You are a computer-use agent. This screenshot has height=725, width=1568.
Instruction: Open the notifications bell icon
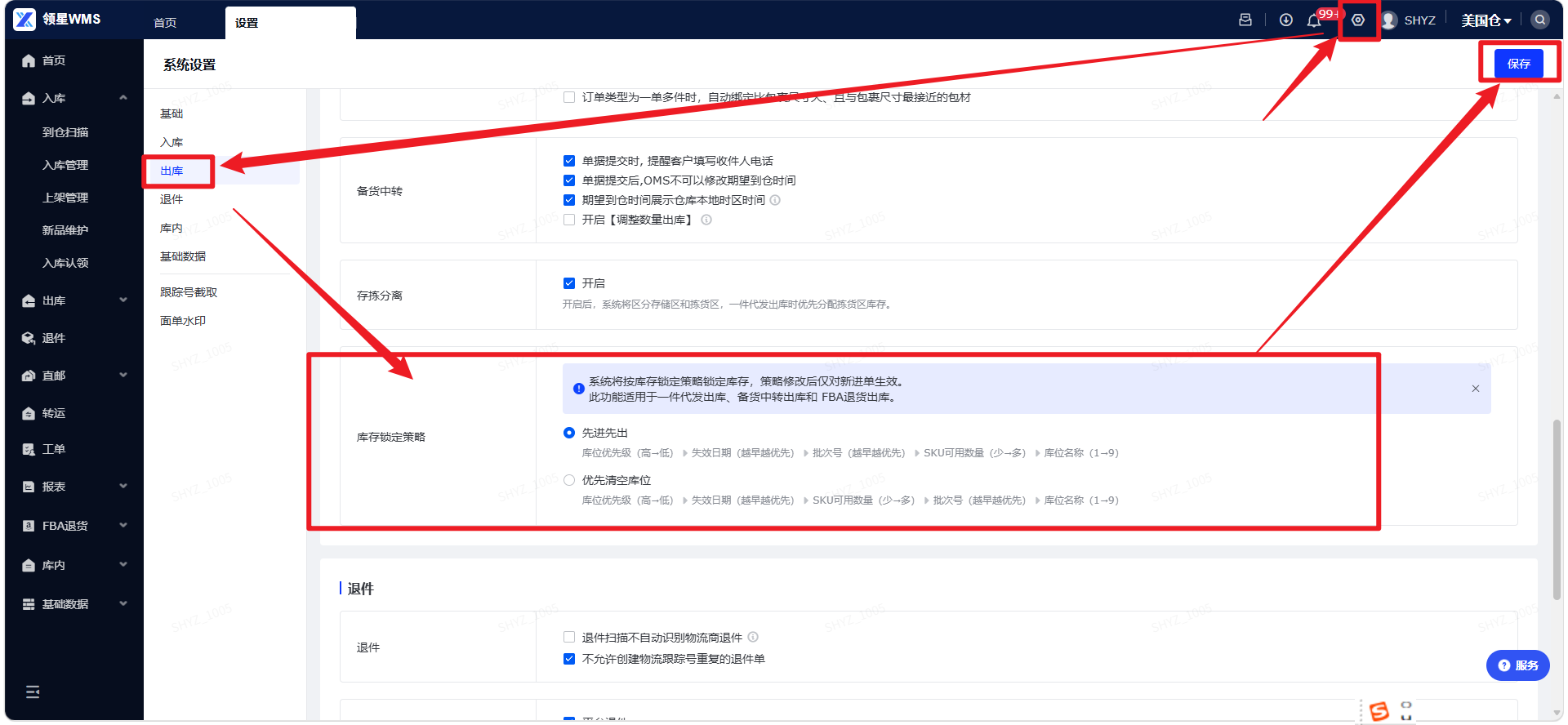click(1314, 20)
